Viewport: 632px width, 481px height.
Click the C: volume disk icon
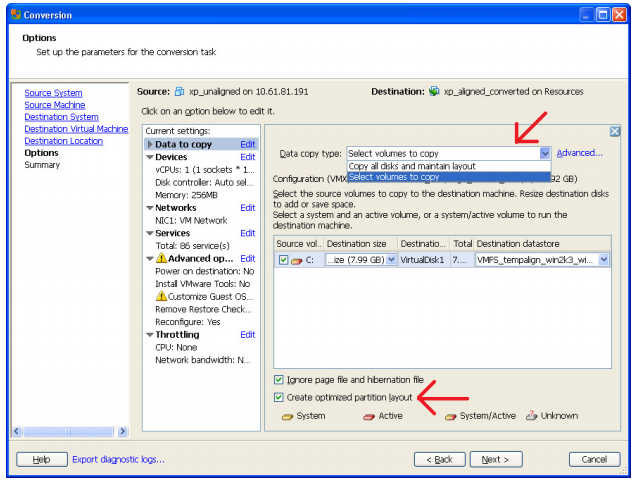297,261
